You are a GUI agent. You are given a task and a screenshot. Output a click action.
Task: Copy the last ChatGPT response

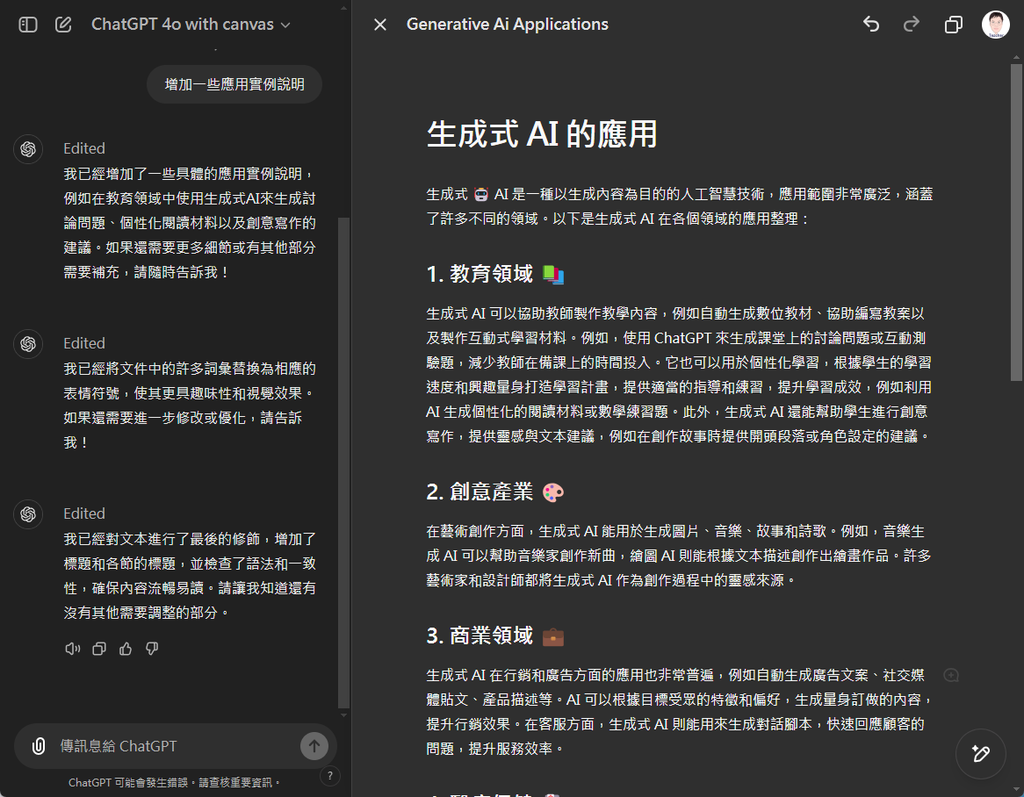99,649
